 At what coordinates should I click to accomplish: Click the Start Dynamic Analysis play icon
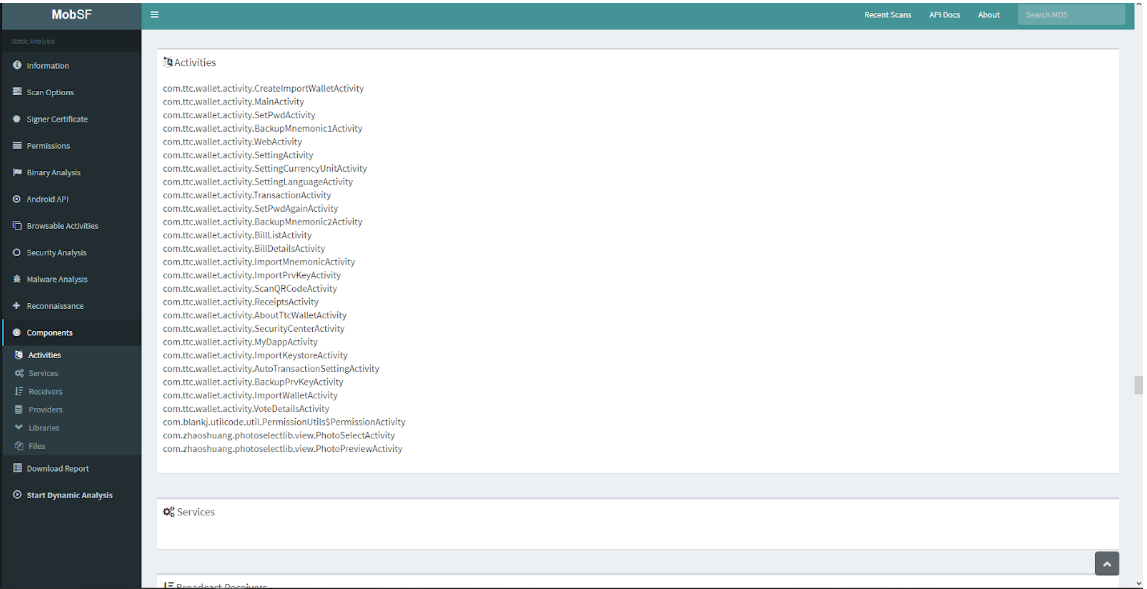point(18,495)
